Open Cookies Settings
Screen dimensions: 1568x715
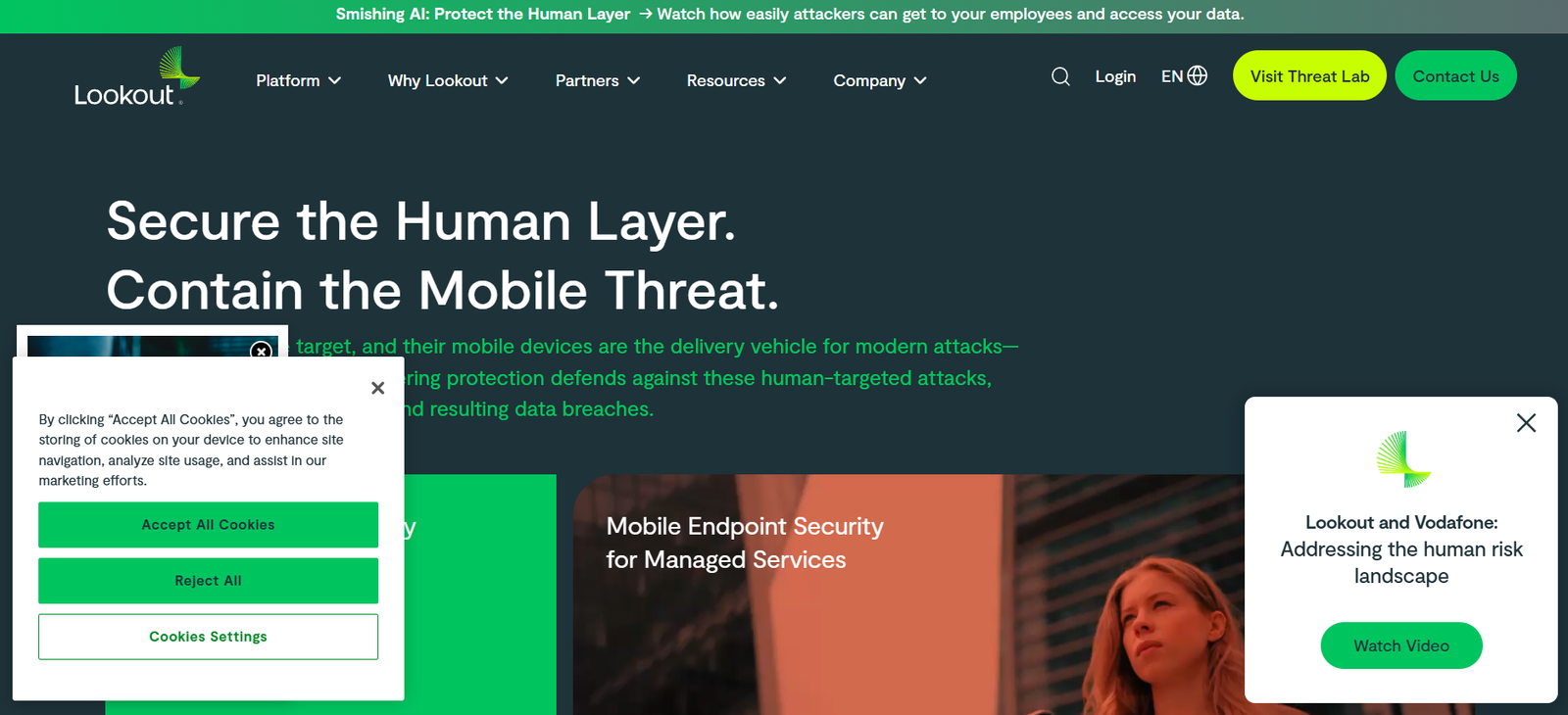(208, 637)
